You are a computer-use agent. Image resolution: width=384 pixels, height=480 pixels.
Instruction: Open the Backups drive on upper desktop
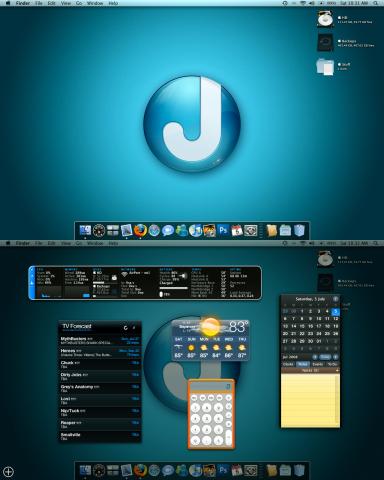pyautogui.click(x=325, y=42)
